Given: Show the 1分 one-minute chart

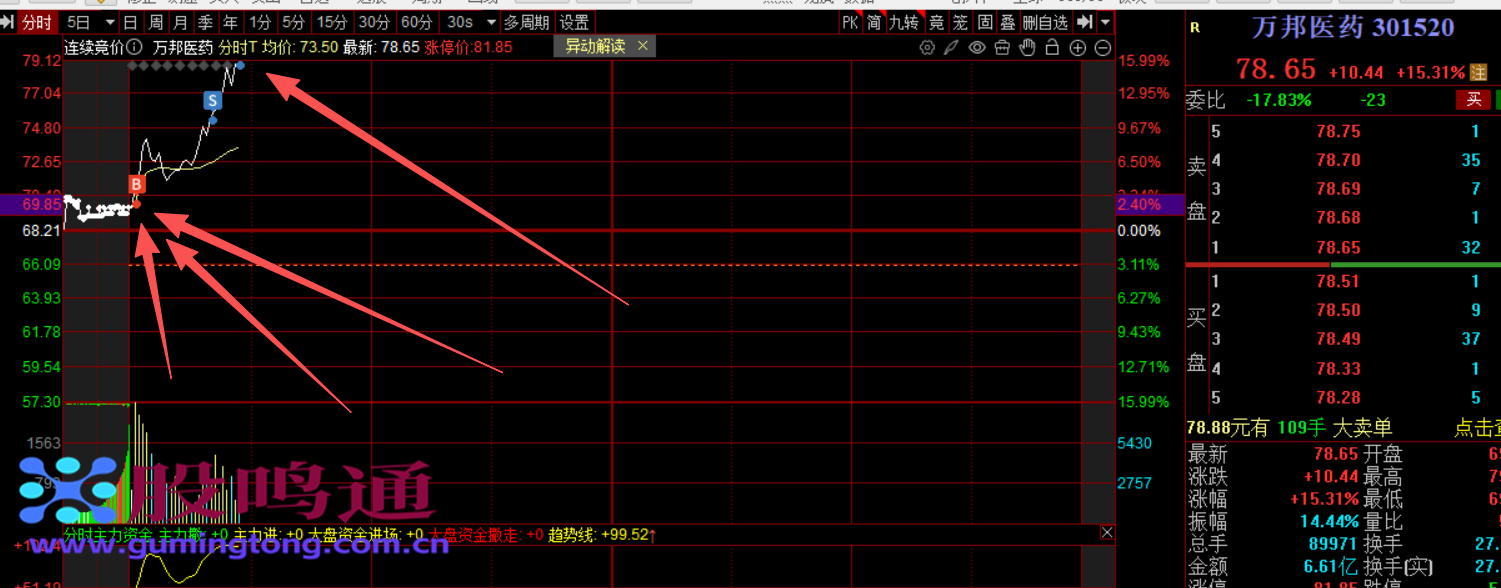Looking at the screenshot, I should click(x=260, y=22).
